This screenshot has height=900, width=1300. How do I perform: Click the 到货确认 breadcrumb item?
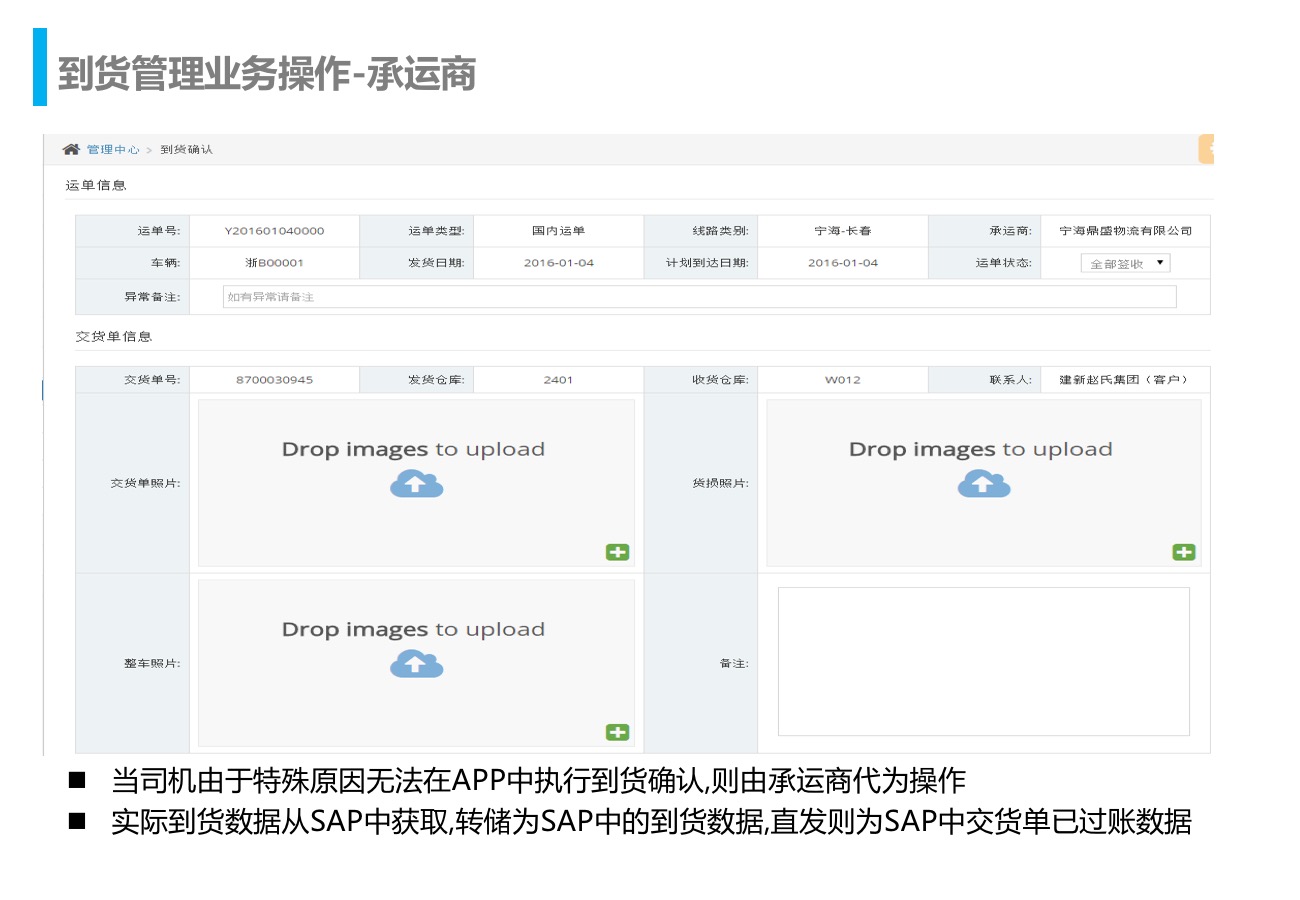click(186, 149)
